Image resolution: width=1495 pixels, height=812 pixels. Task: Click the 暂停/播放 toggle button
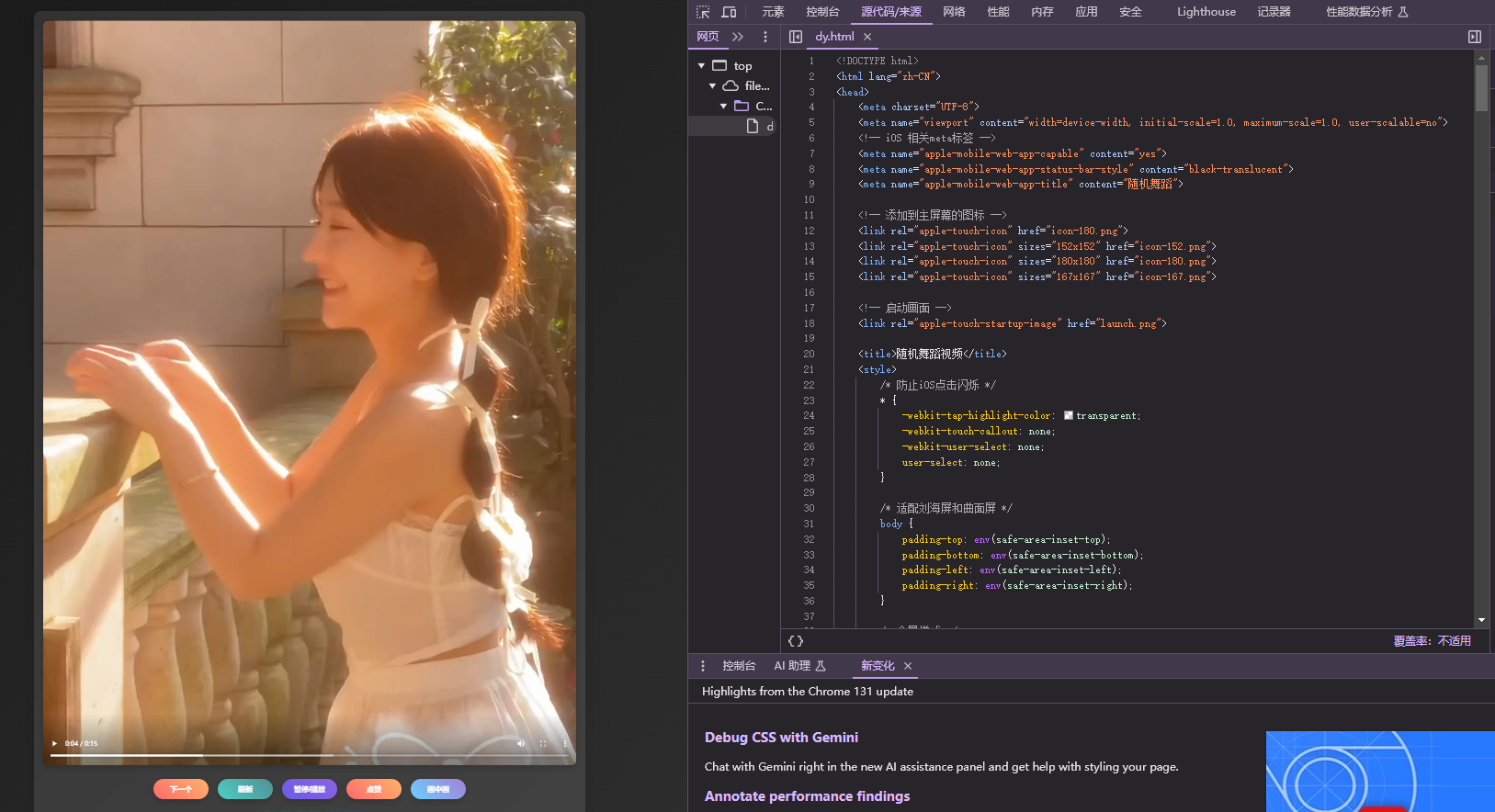tap(310, 789)
